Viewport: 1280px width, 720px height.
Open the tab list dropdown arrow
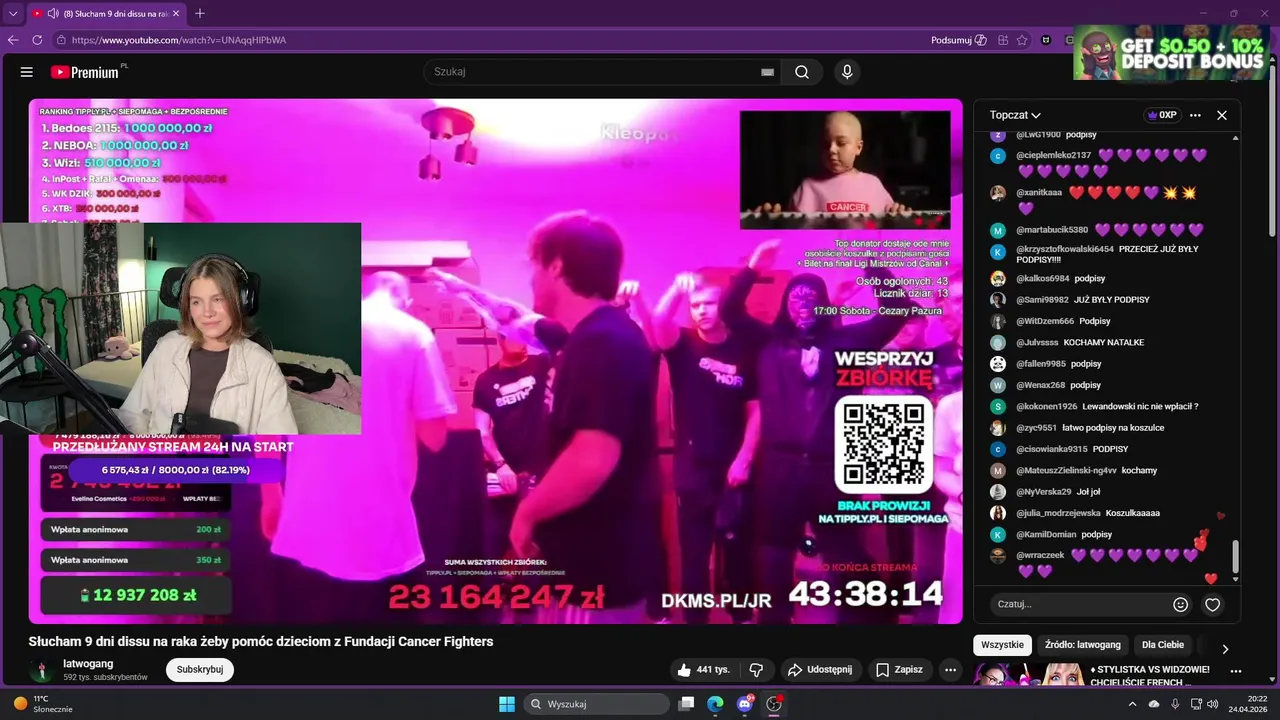pos(13,13)
